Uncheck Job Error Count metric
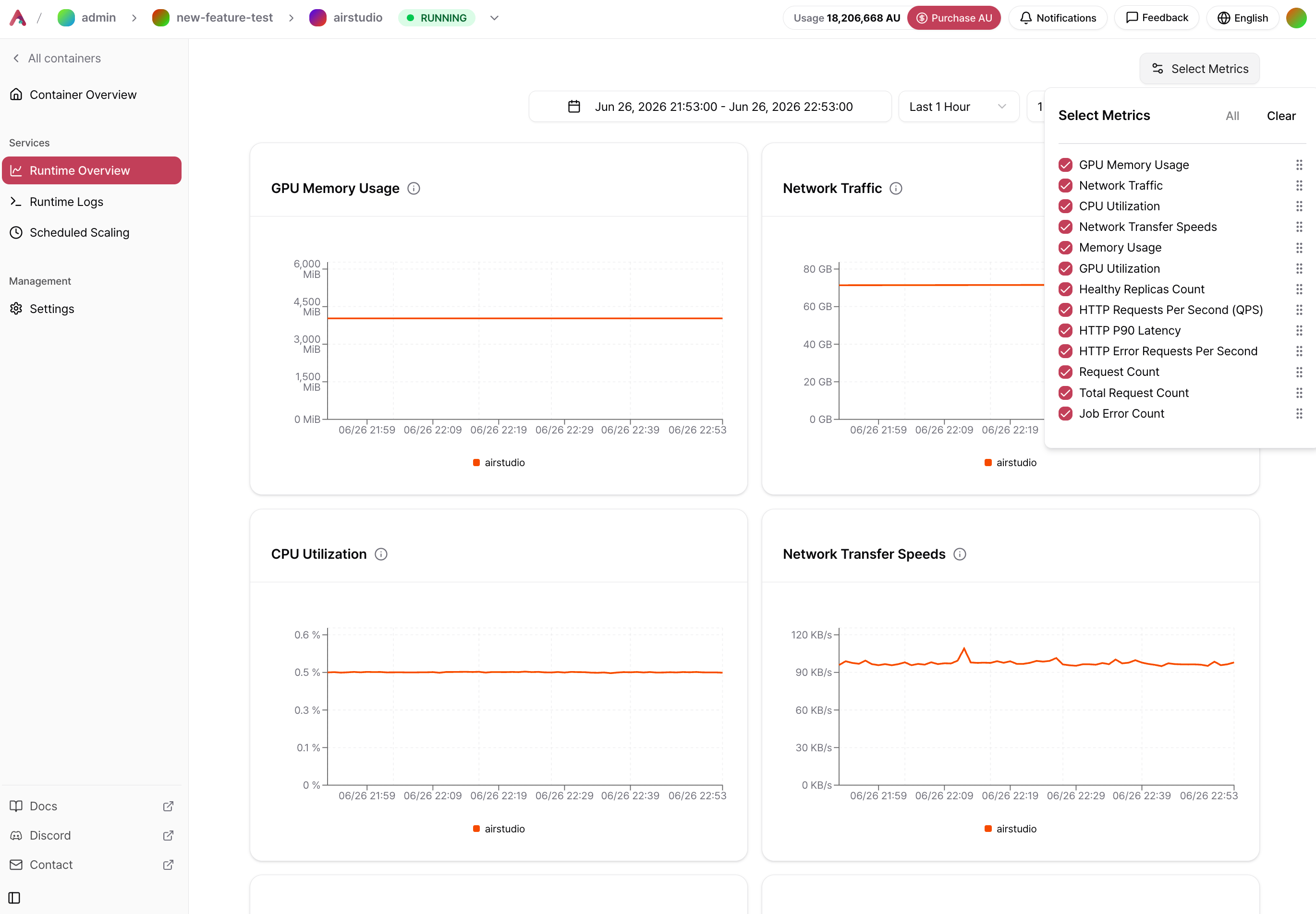 coord(1065,413)
